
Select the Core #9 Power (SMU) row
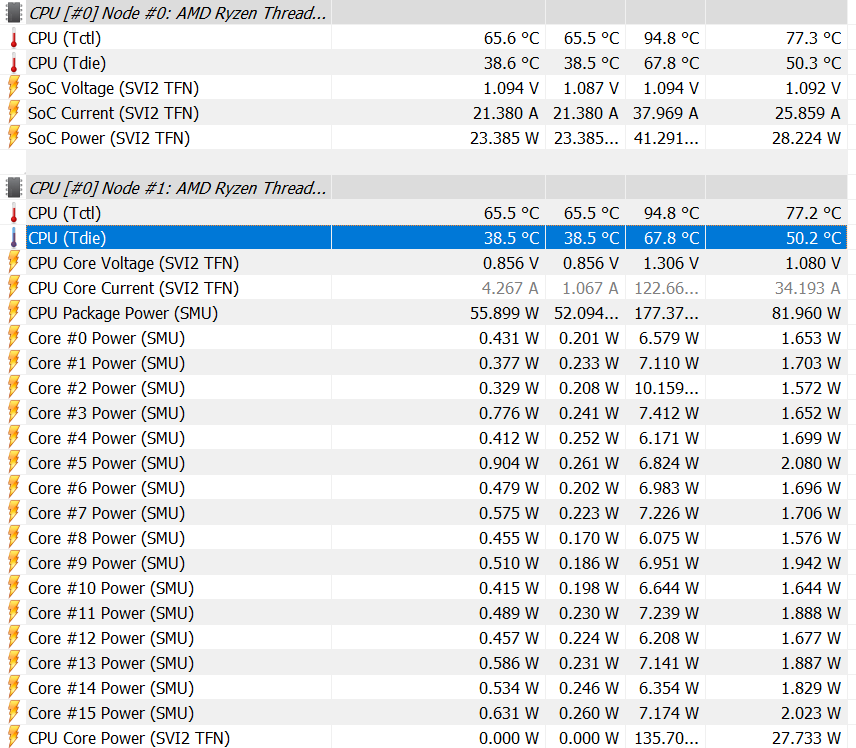tap(106, 563)
